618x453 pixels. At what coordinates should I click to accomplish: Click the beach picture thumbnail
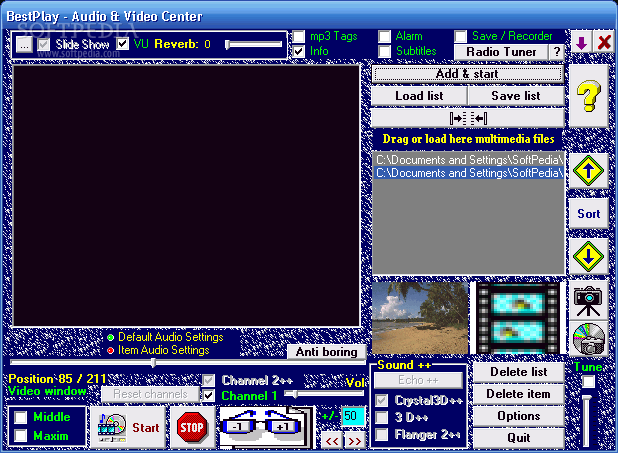(420, 318)
